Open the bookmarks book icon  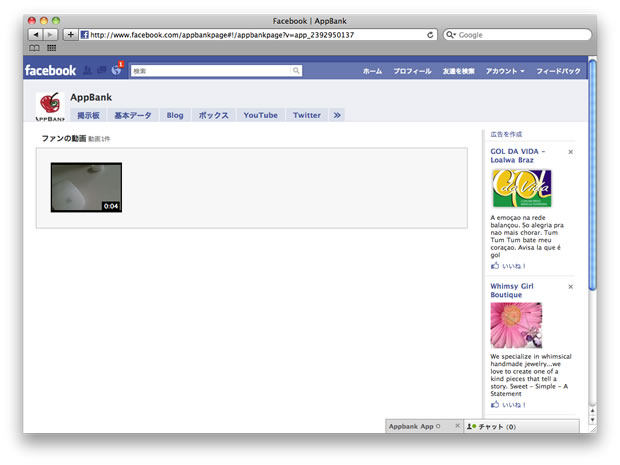(x=34, y=48)
